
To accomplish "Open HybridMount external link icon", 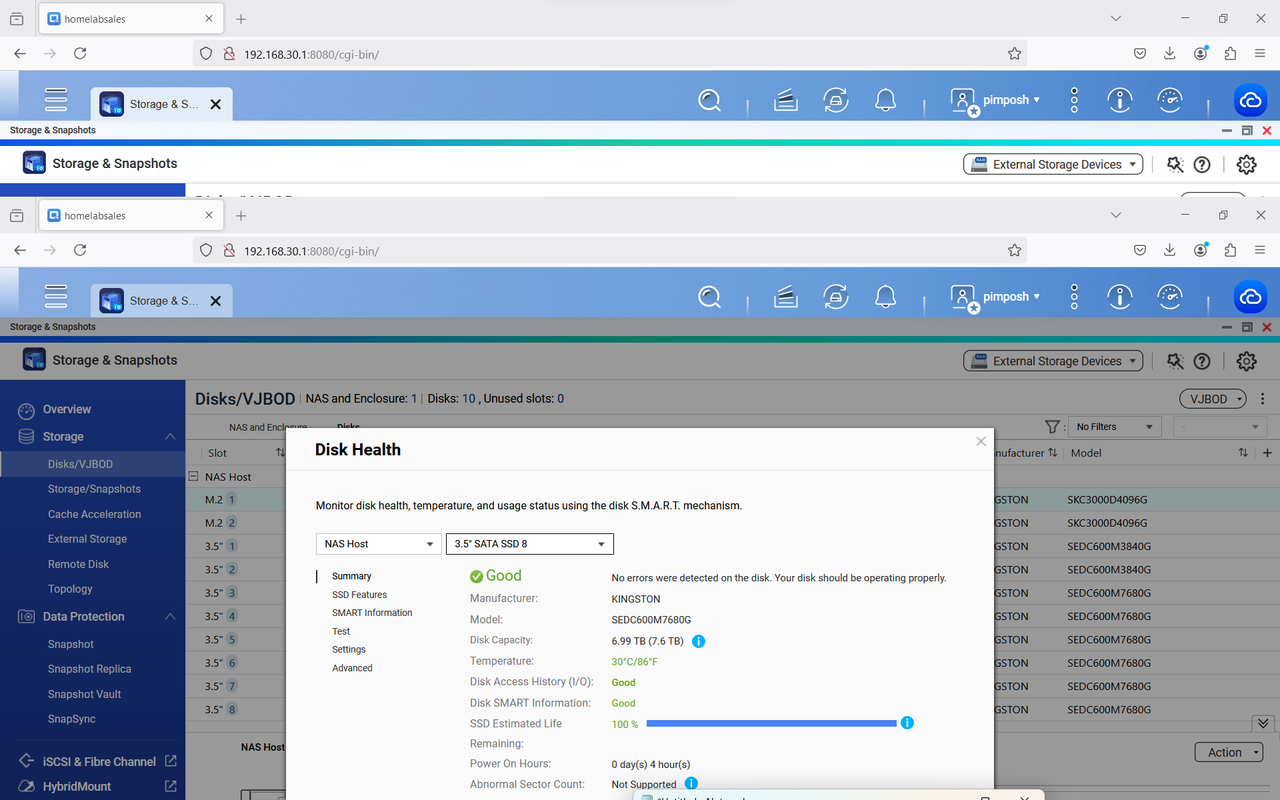I will pos(170,786).
